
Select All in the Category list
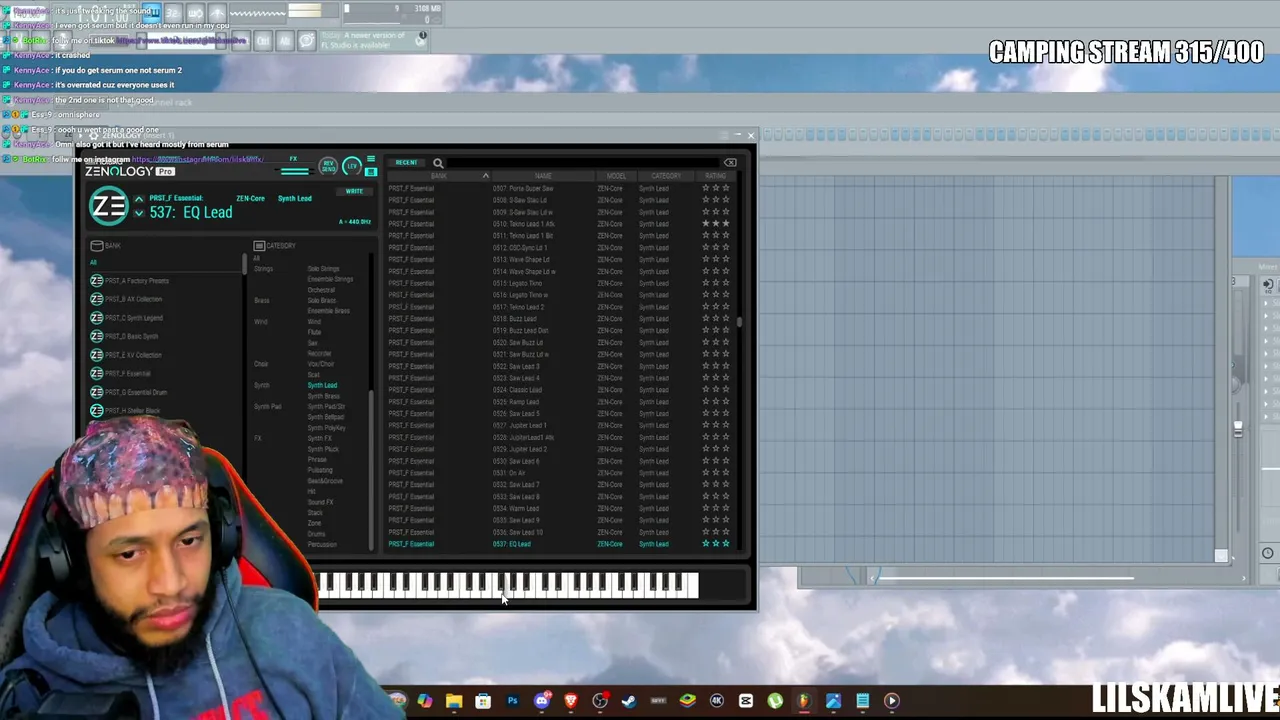(x=257, y=259)
